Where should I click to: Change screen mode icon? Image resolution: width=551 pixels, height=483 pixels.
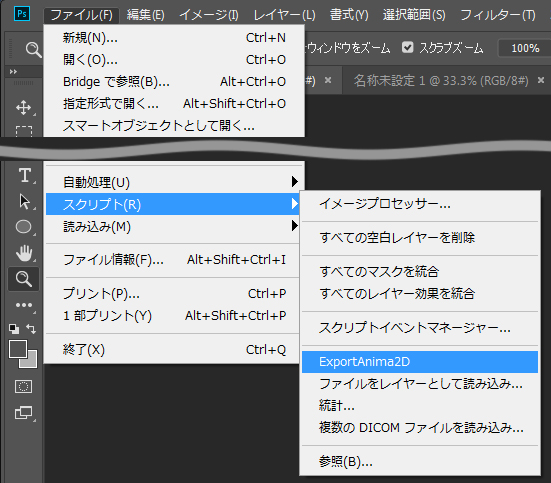pyautogui.click(x=24, y=412)
